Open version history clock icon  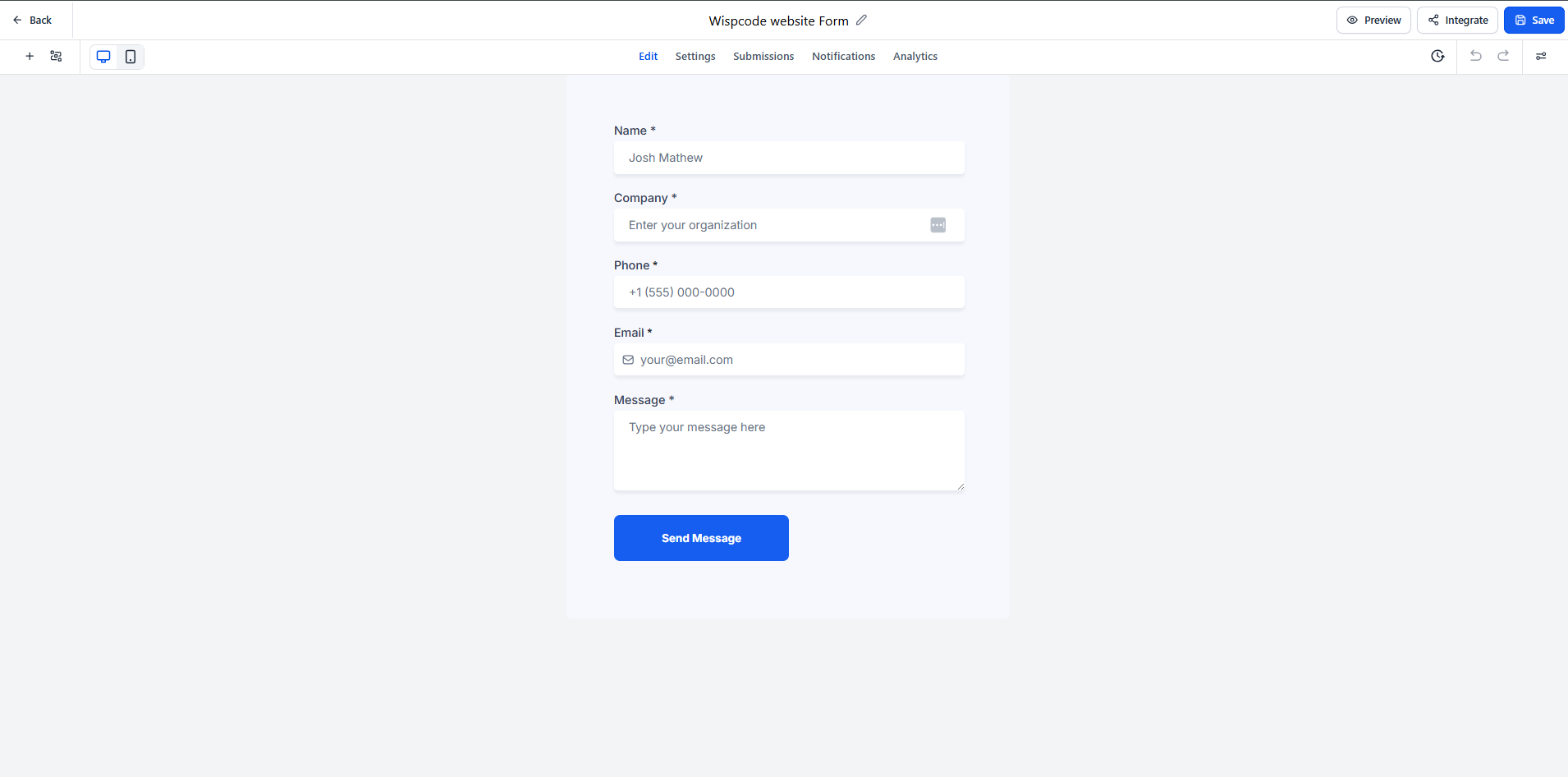tap(1437, 56)
